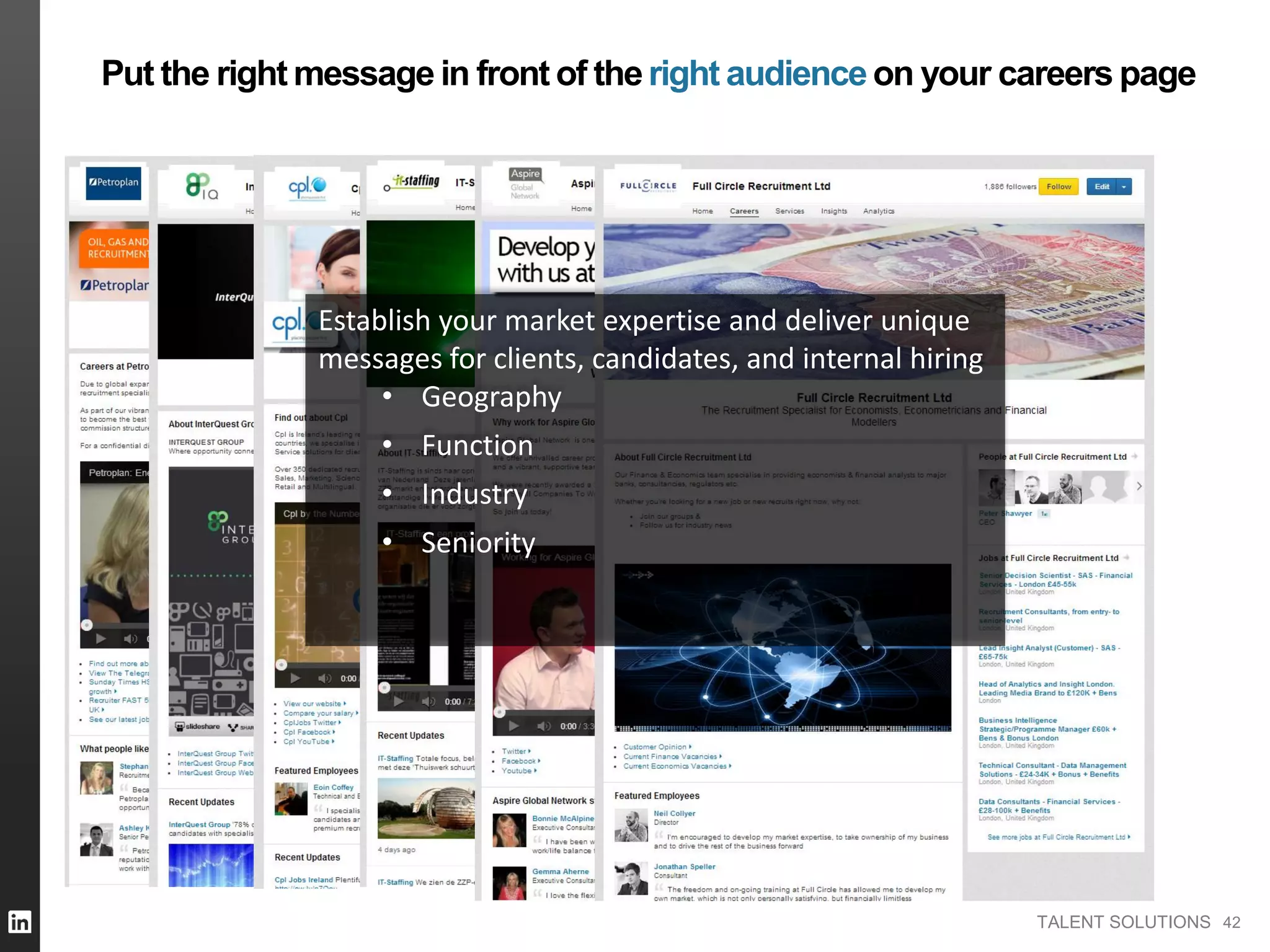Mute the Petroplan video volume

(x=130, y=638)
